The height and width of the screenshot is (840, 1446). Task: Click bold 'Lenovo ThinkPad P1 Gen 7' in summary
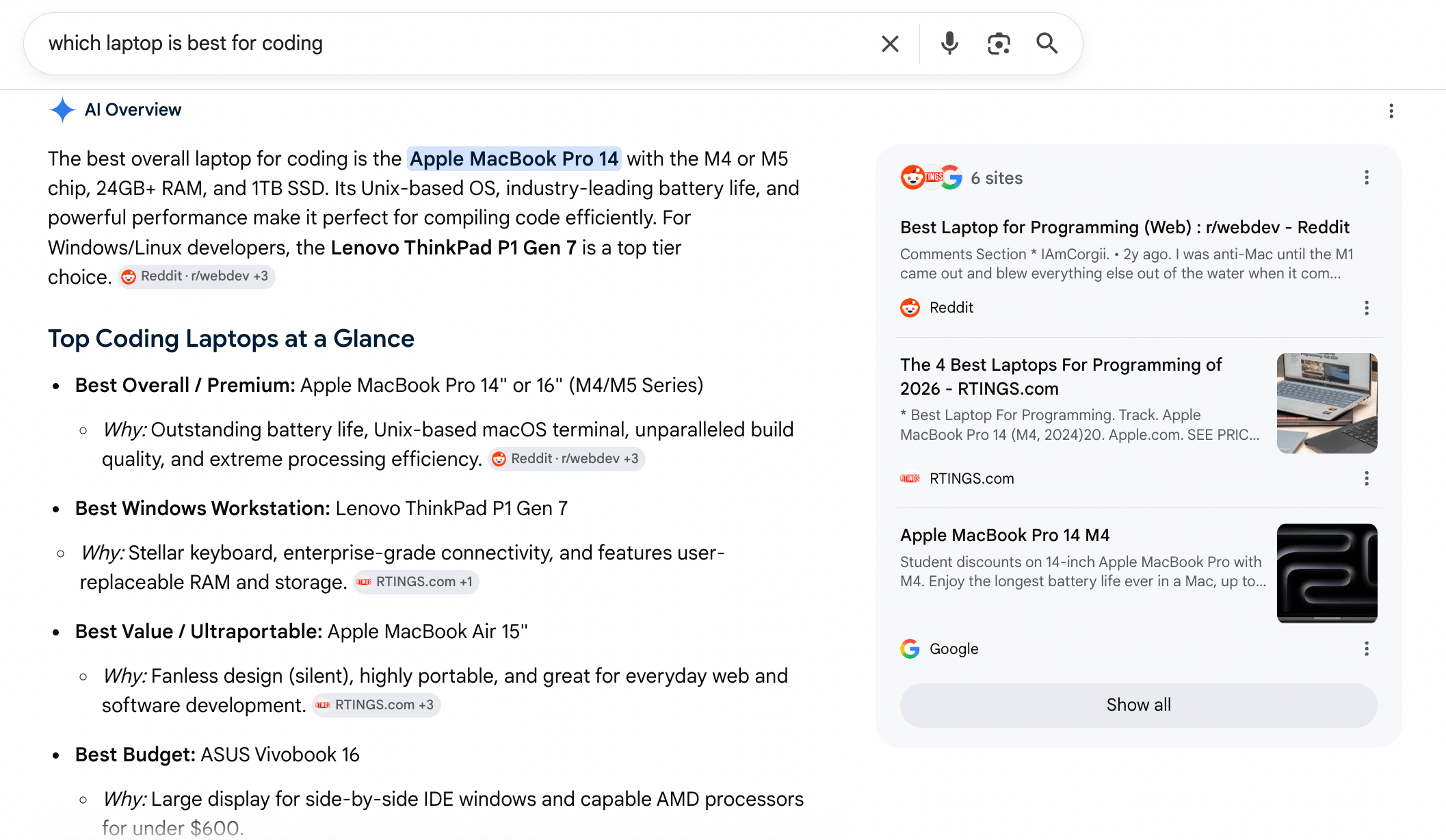[x=453, y=248]
